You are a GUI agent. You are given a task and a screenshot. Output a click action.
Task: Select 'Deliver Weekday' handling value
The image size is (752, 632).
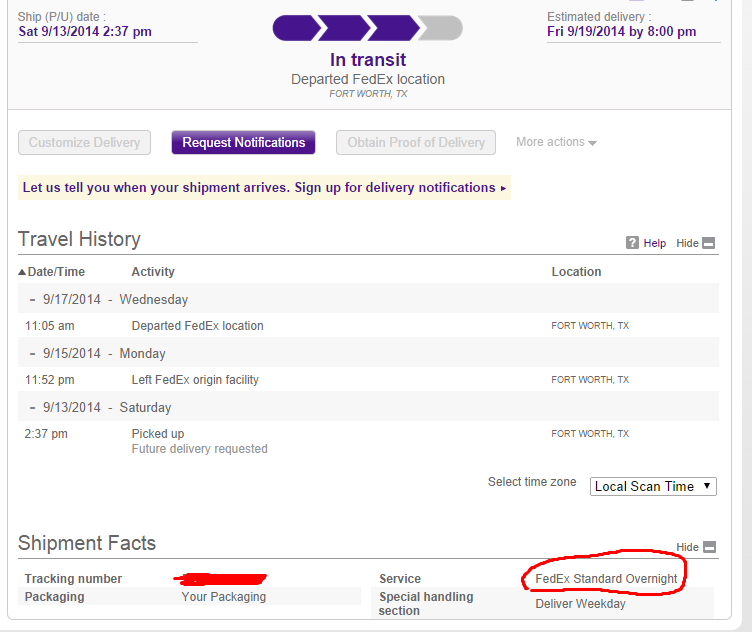tap(580, 604)
